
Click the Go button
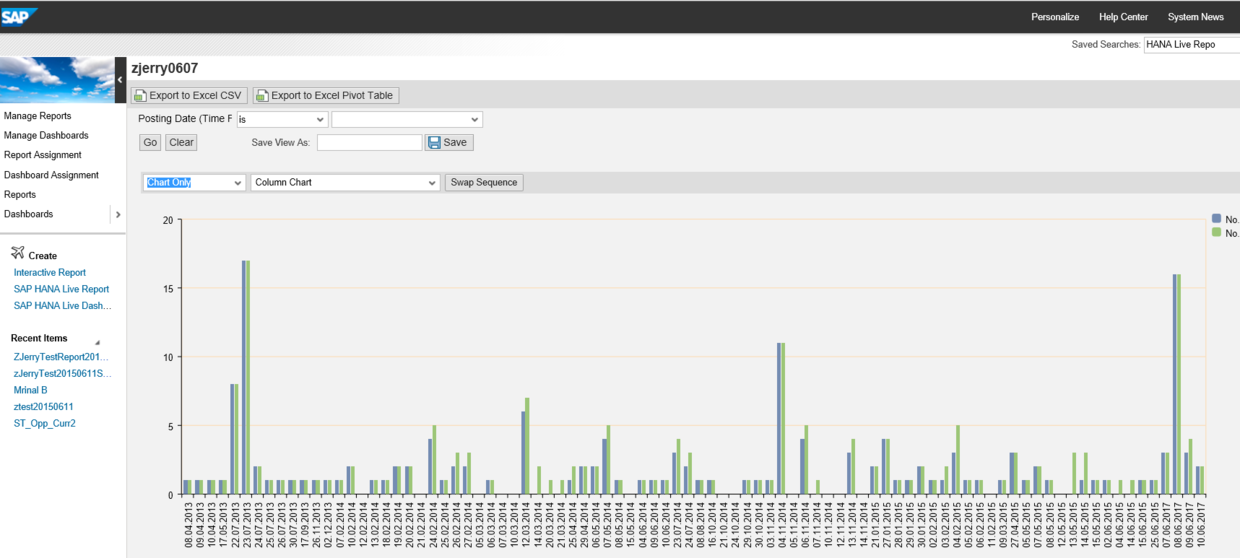tap(150, 142)
